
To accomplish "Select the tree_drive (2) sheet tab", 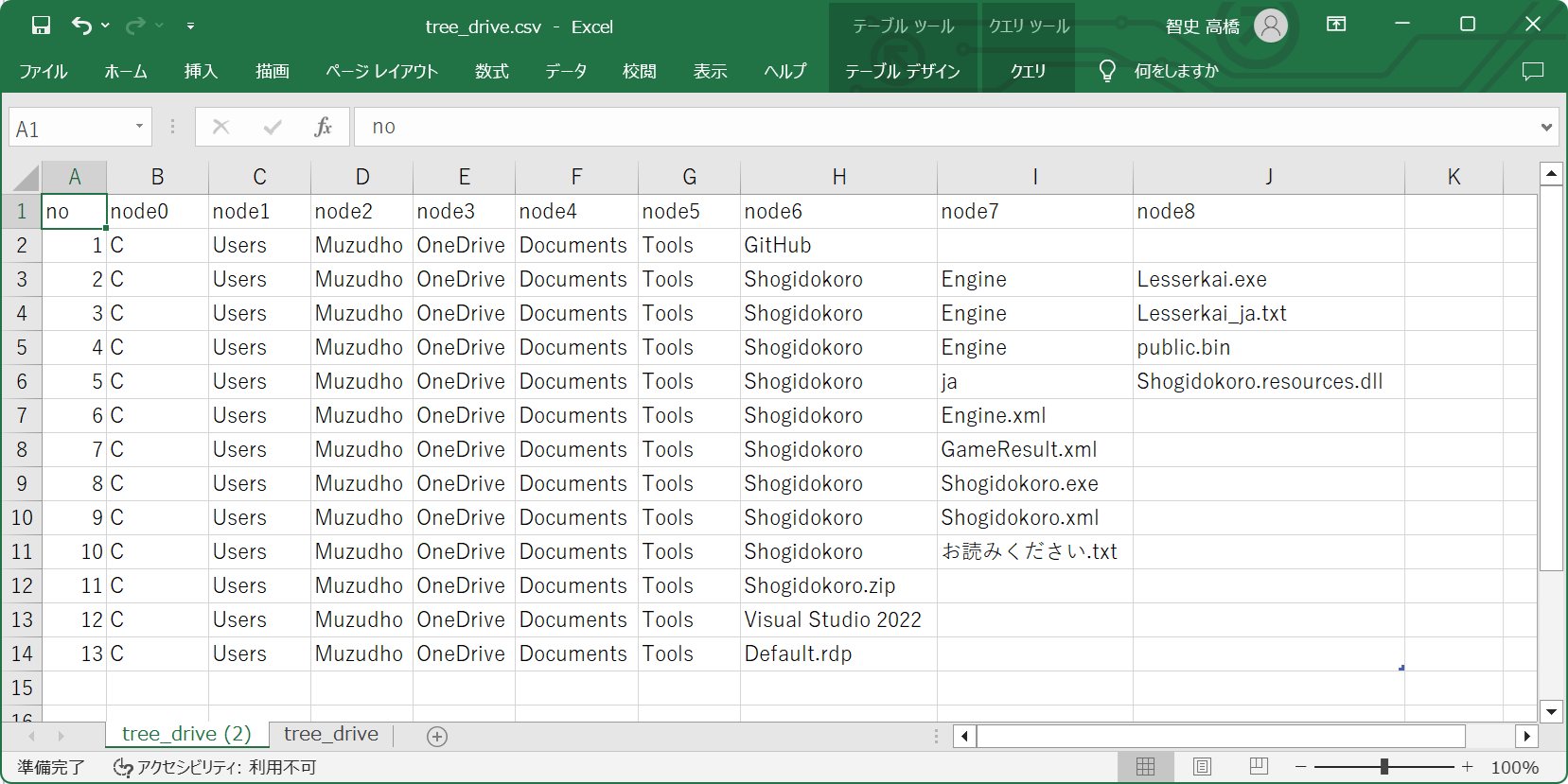I will click(x=186, y=734).
